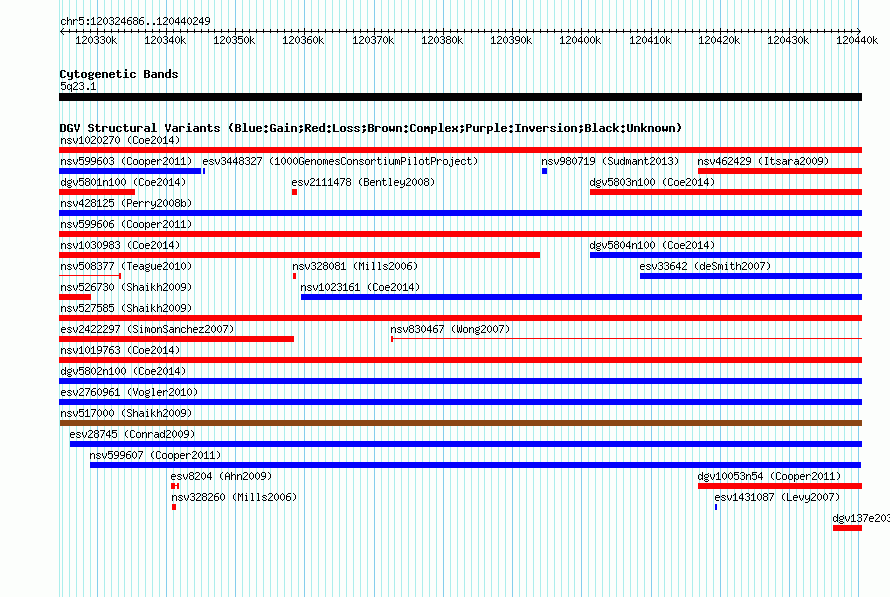Screen dimensions: 890x597
Task: Open the DGV Structural Variants track title
Action: point(371,128)
